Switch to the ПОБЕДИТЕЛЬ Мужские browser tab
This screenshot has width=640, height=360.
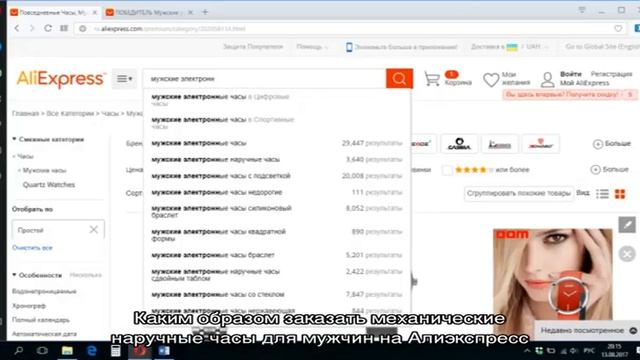coord(149,12)
